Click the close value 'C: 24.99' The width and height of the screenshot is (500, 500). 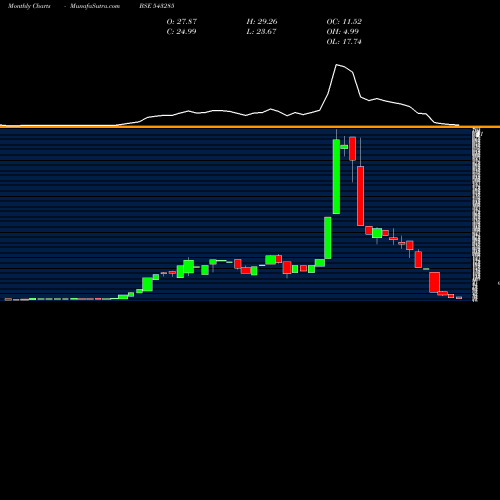click(x=181, y=31)
